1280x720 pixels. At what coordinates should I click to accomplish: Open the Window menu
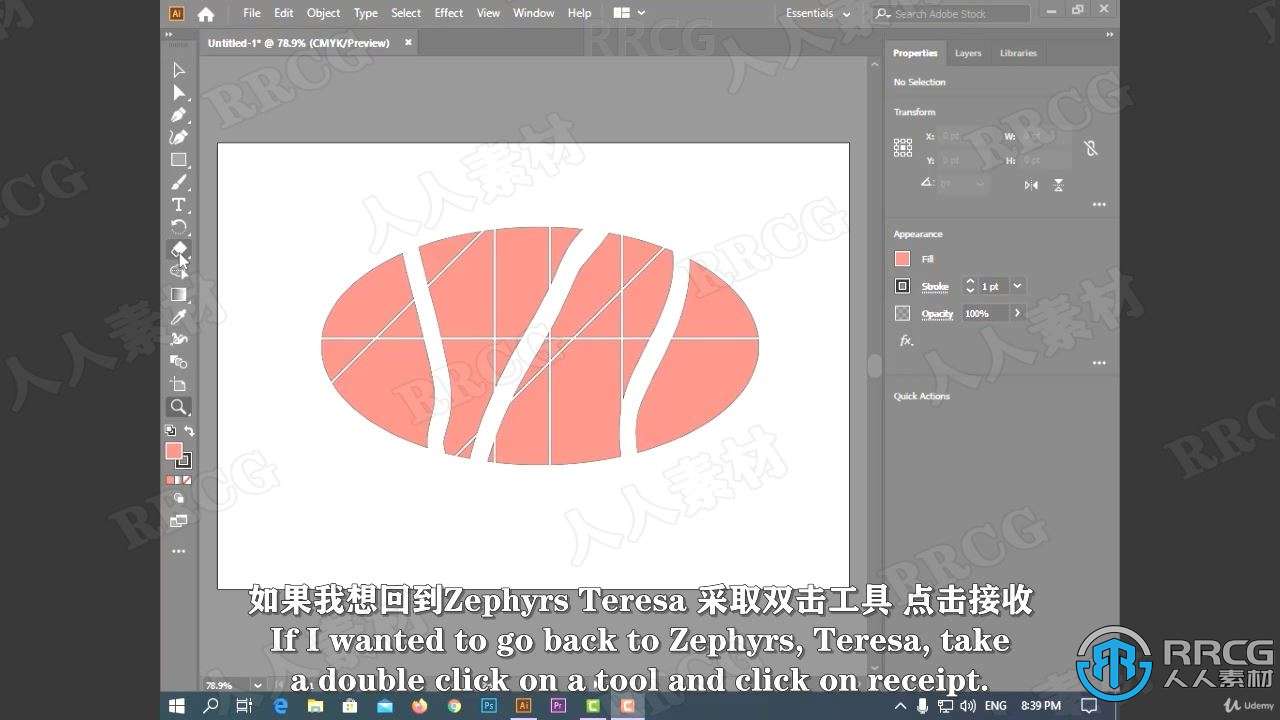point(534,13)
